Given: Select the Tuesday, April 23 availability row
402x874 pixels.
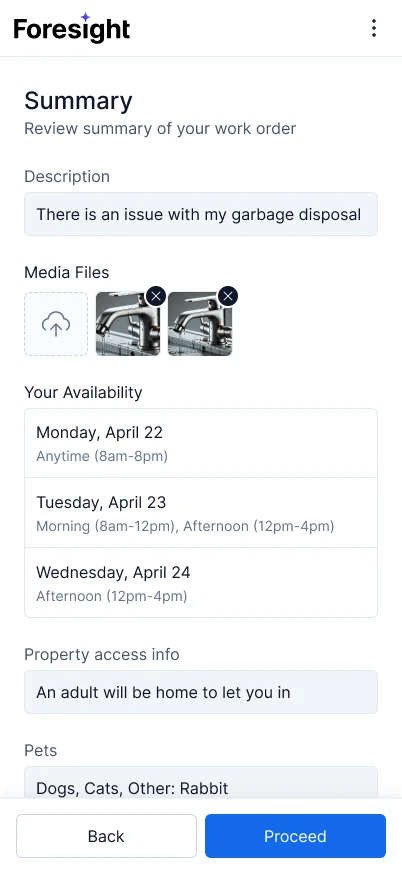Looking at the screenshot, I should point(201,513).
